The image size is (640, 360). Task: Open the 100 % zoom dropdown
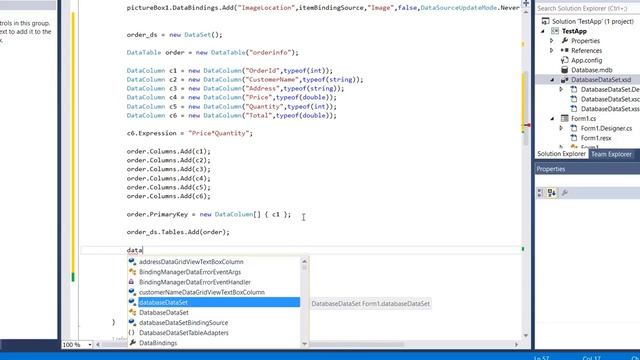click(x=89, y=345)
